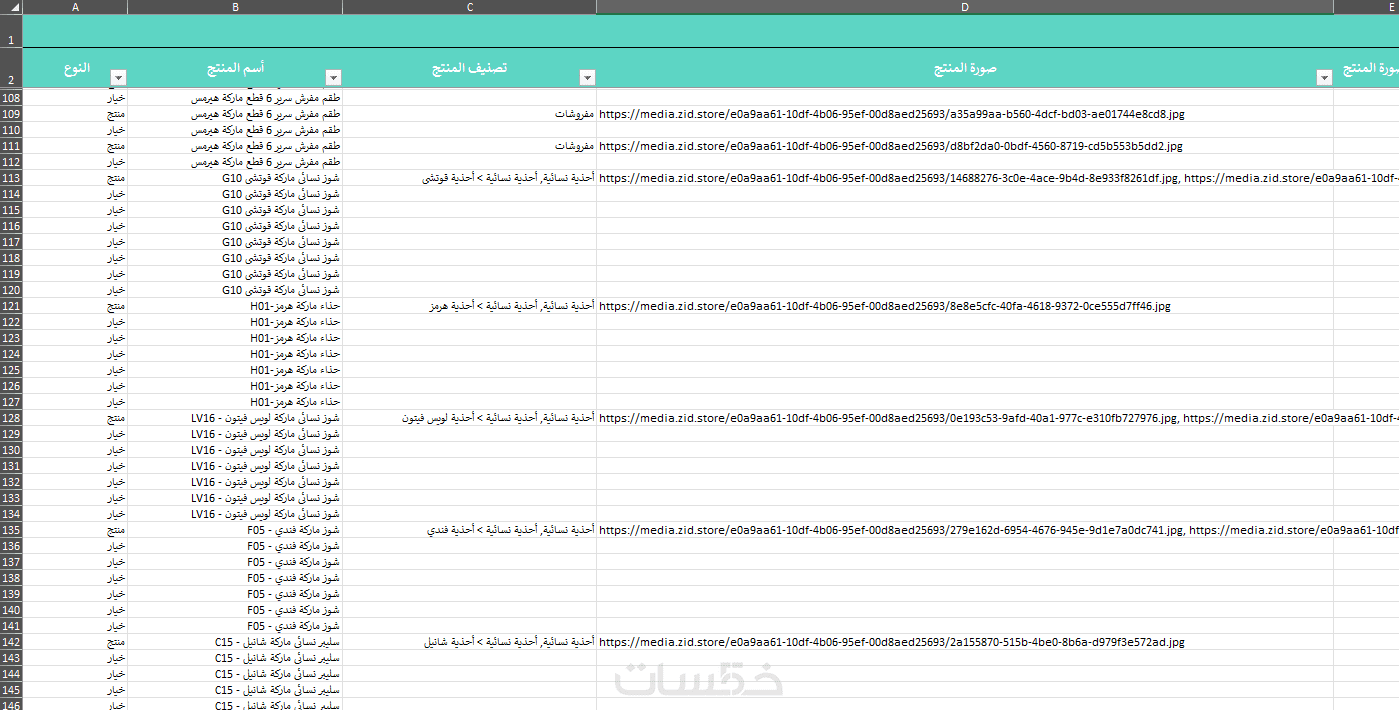Select product name C15 cell in row 142
1399x710 pixels.
tap(235, 642)
